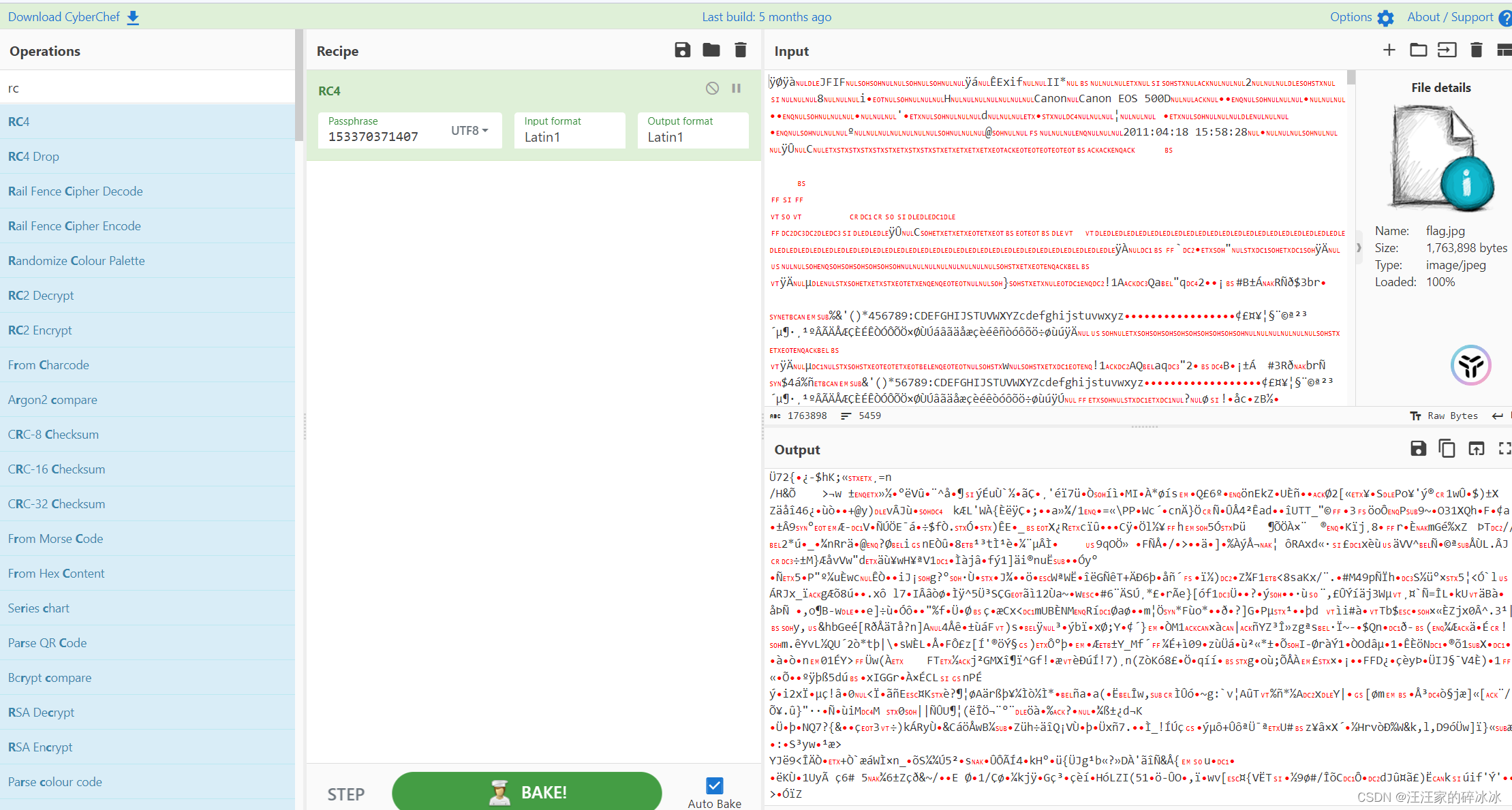Open a file as input
The width and height of the screenshot is (1512, 810).
(1447, 50)
